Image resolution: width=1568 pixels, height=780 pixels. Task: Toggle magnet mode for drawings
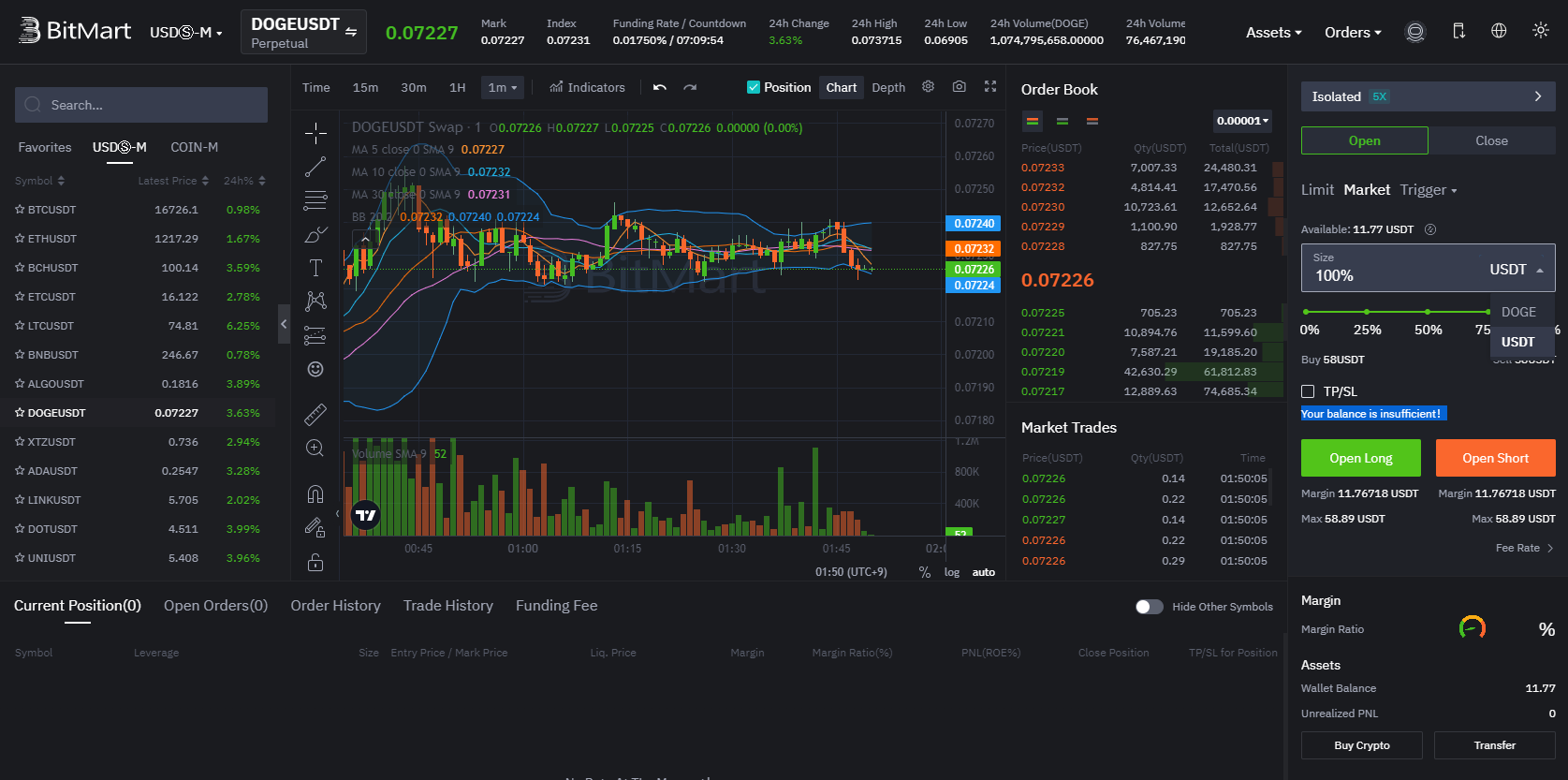coord(315,493)
